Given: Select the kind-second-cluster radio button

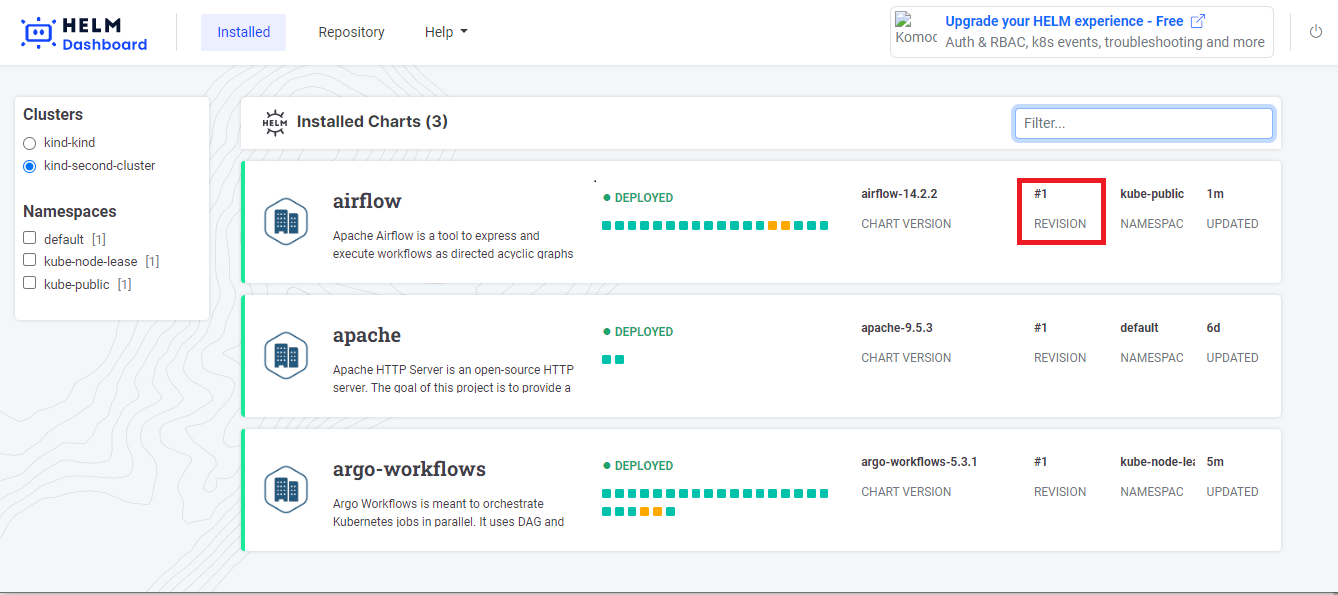Looking at the screenshot, I should 29,166.
